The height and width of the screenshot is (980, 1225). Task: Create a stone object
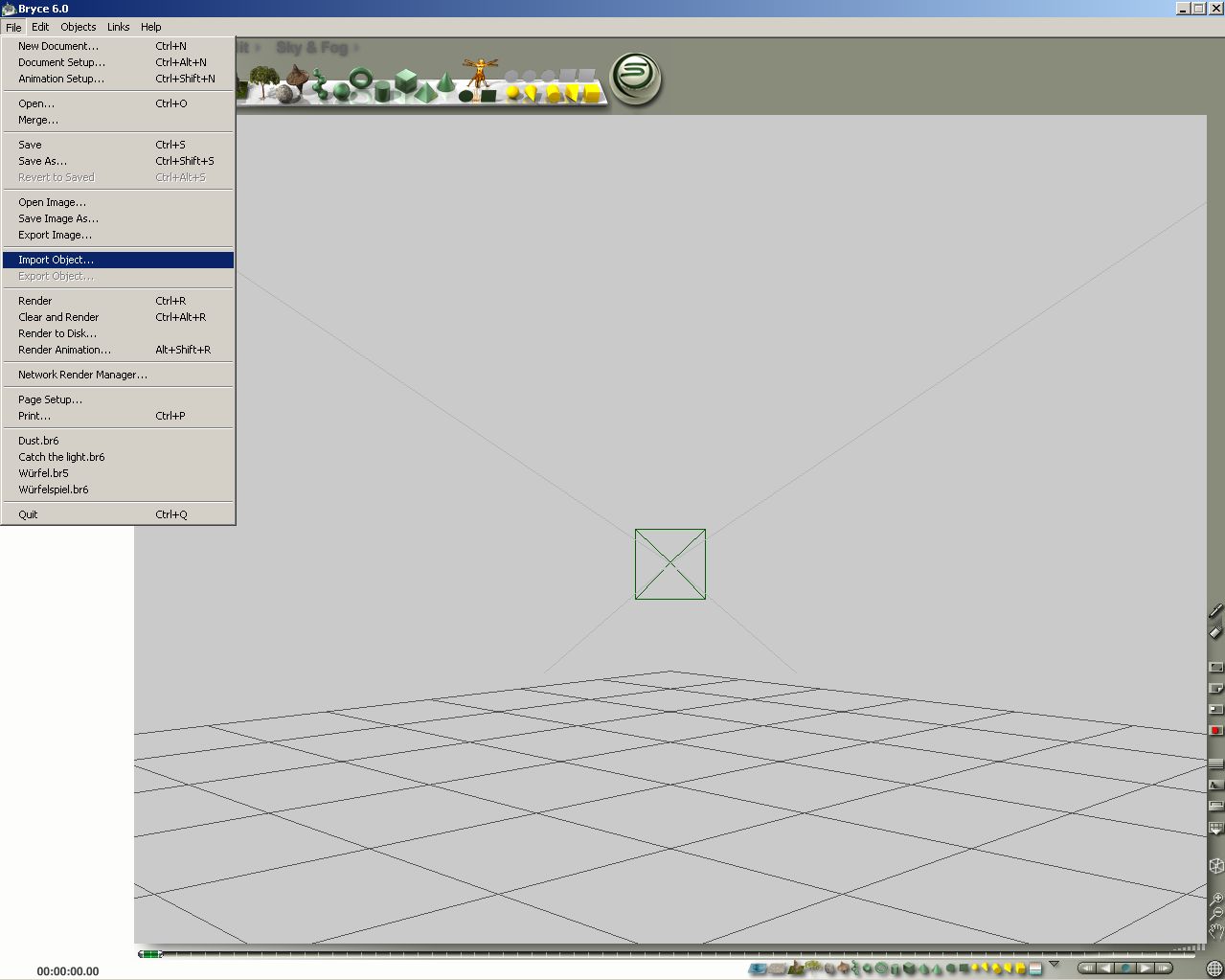pos(284,93)
